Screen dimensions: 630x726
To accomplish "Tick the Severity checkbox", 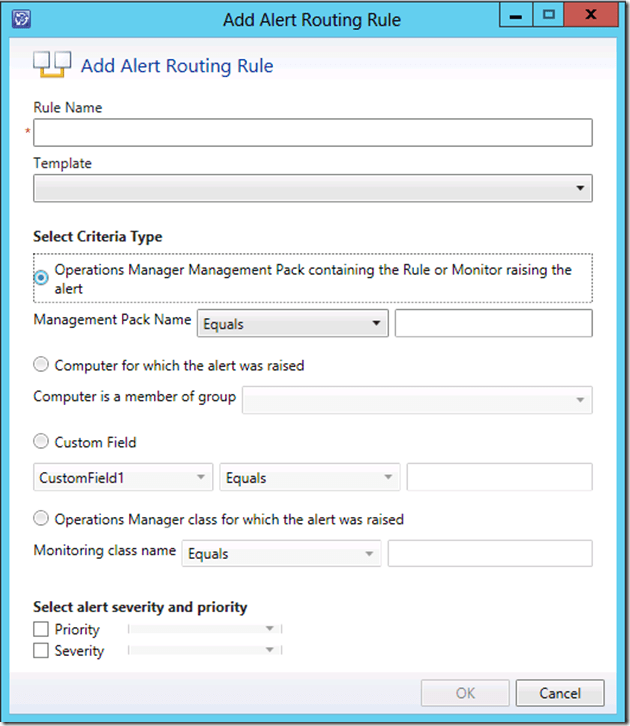I will (x=42, y=651).
